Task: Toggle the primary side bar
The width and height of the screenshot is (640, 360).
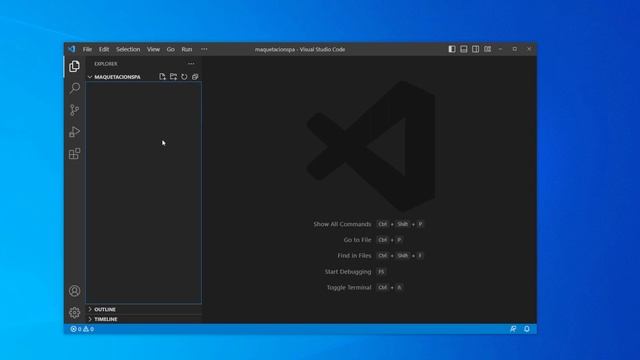Action: (452, 49)
